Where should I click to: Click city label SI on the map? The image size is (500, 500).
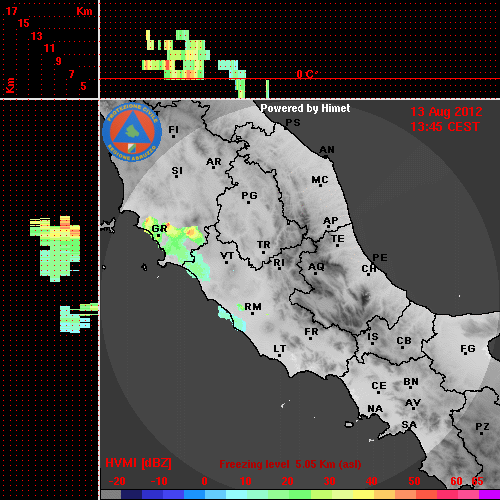(x=177, y=171)
